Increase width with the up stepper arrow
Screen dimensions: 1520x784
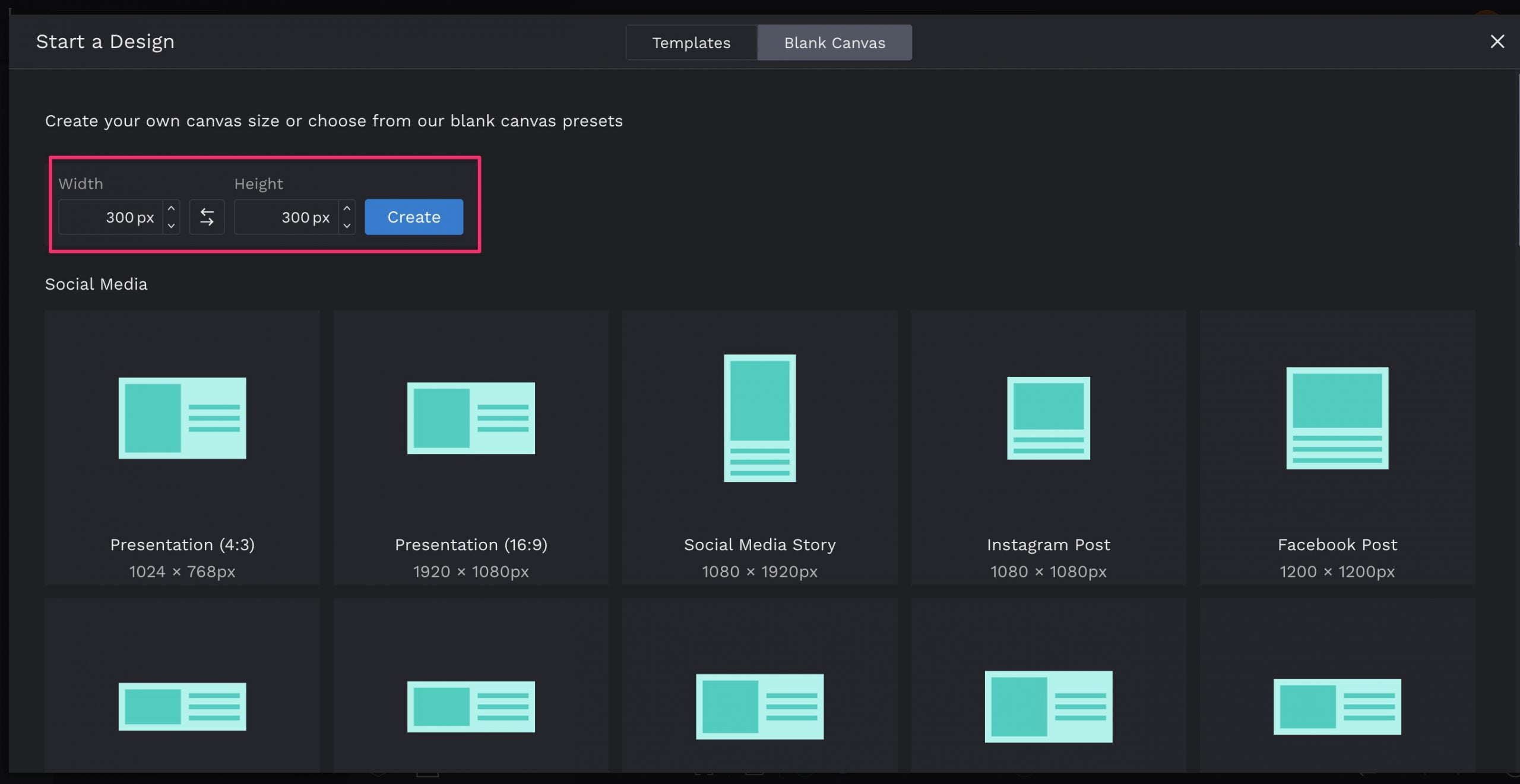pyautogui.click(x=171, y=209)
